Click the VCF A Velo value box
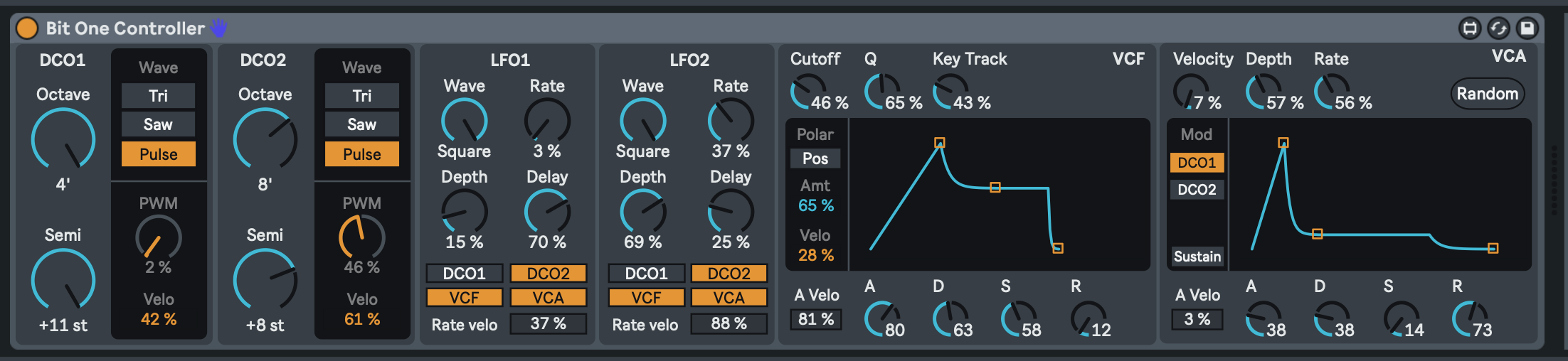The width and height of the screenshot is (1568, 361). (816, 320)
